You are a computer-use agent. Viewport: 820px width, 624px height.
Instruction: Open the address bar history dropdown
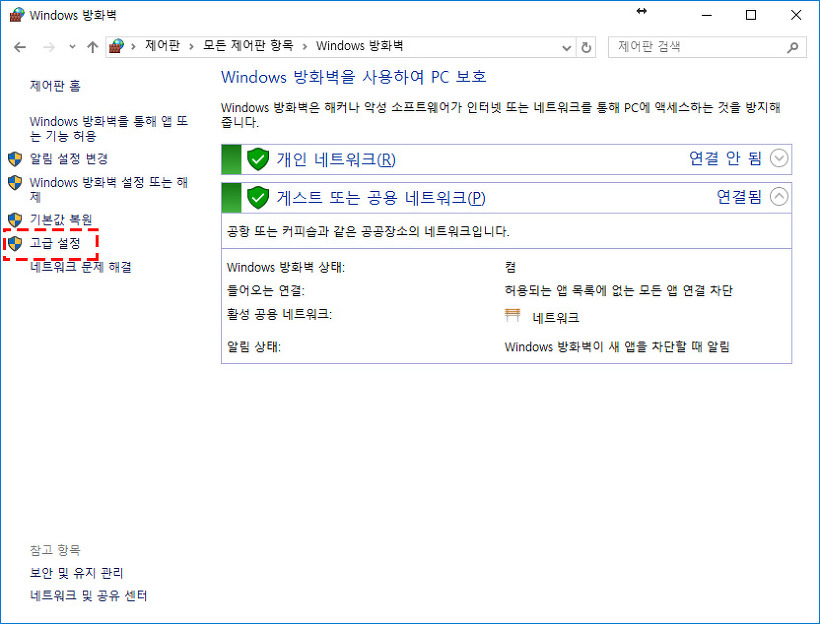coord(566,48)
